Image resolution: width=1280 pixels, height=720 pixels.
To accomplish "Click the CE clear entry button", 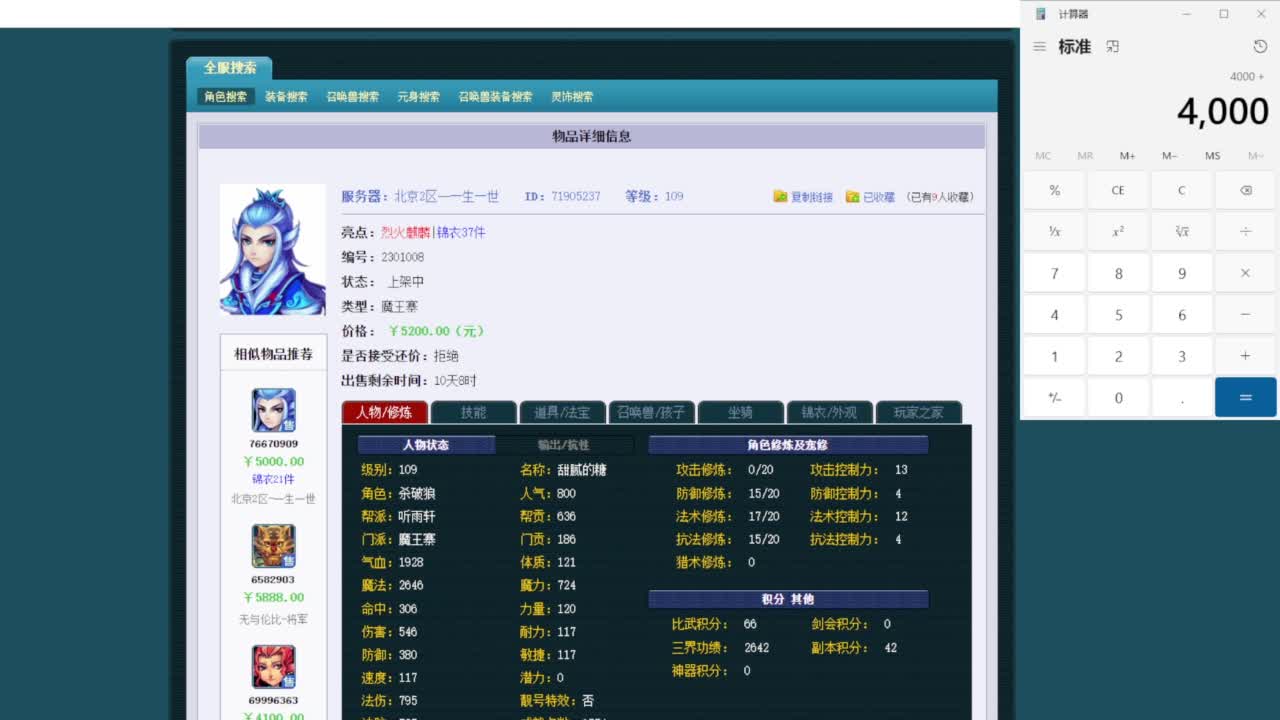I will tap(1118, 189).
